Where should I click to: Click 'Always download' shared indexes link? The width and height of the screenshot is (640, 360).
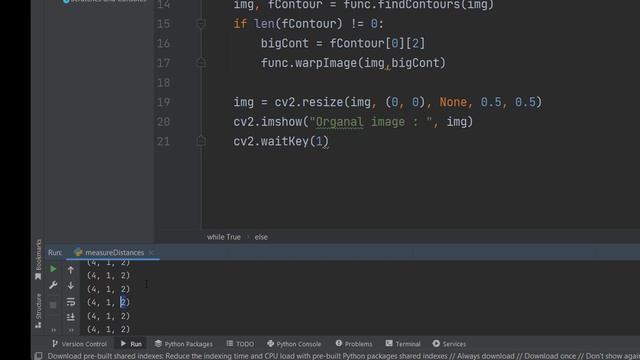click(485, 356)
